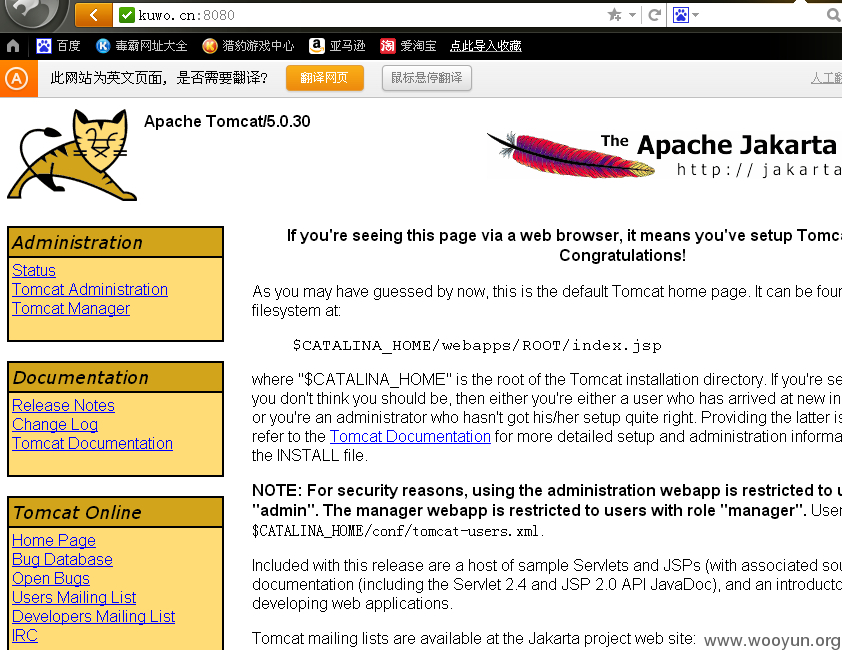Click the Documentation panel header
Screen dimensions: 842x650
pyautogui.click(x=115, y=377)
